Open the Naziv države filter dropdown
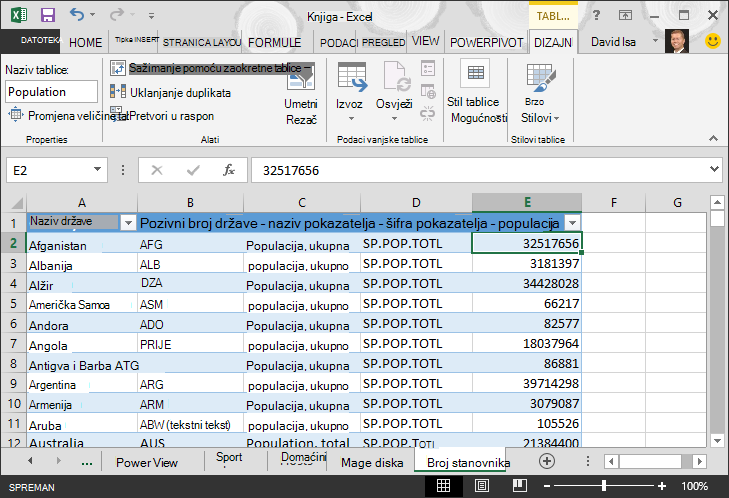Viewport: 729px width, 498px height. (128, 223)
